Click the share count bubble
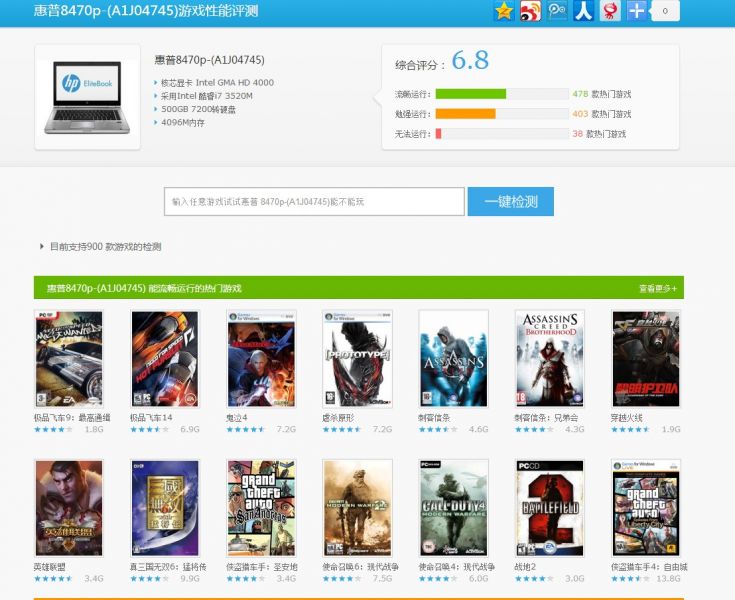 pyautogui.click(x=665, y=11)
